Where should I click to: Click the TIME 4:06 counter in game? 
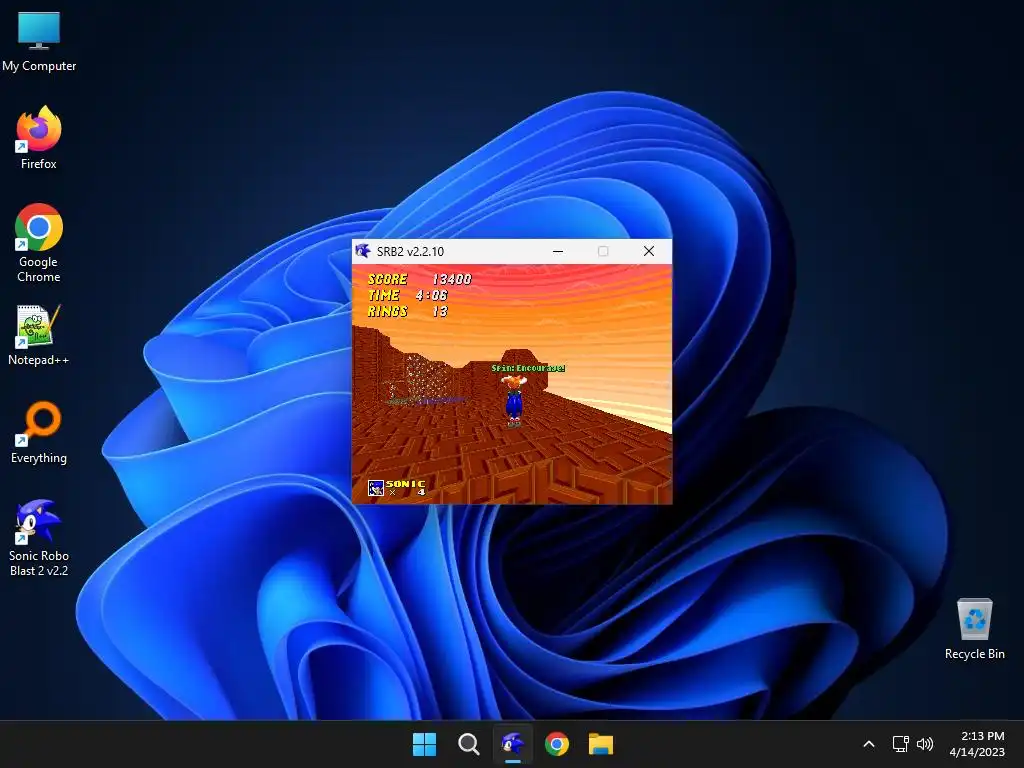point(408,295)
